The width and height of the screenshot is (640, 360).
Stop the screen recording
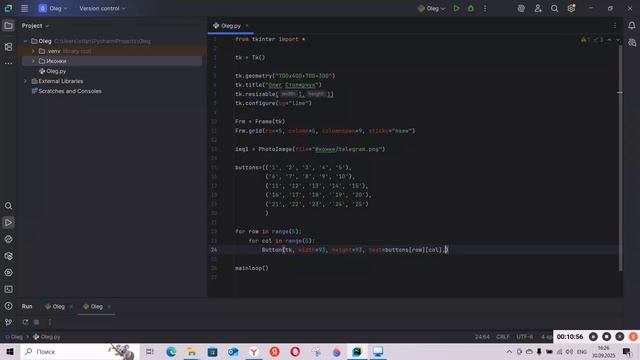click(607, 337)
